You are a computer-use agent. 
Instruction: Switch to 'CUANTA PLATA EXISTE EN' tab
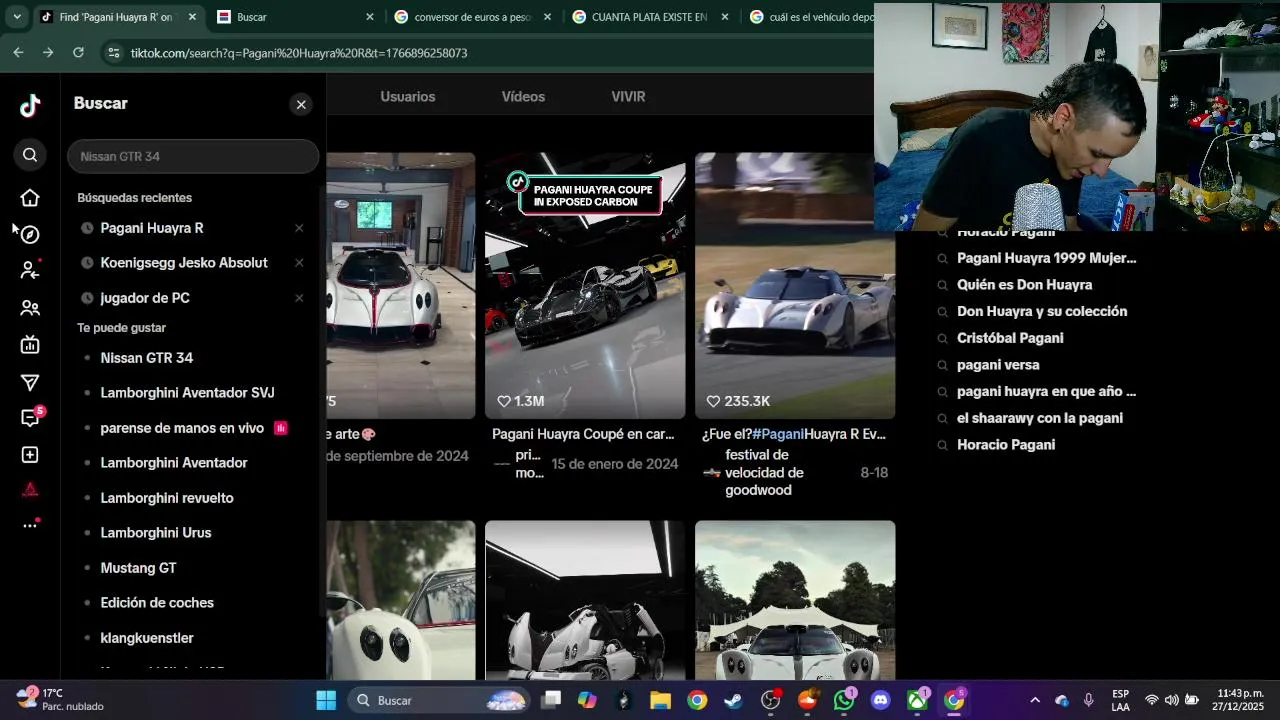(650, 17)
